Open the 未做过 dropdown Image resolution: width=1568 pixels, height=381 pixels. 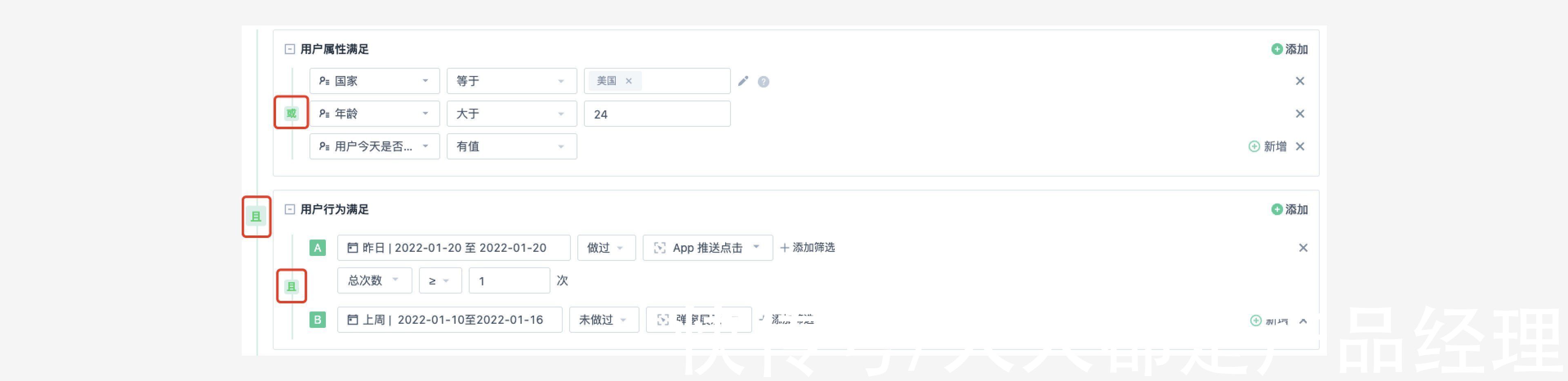(604, 320)
